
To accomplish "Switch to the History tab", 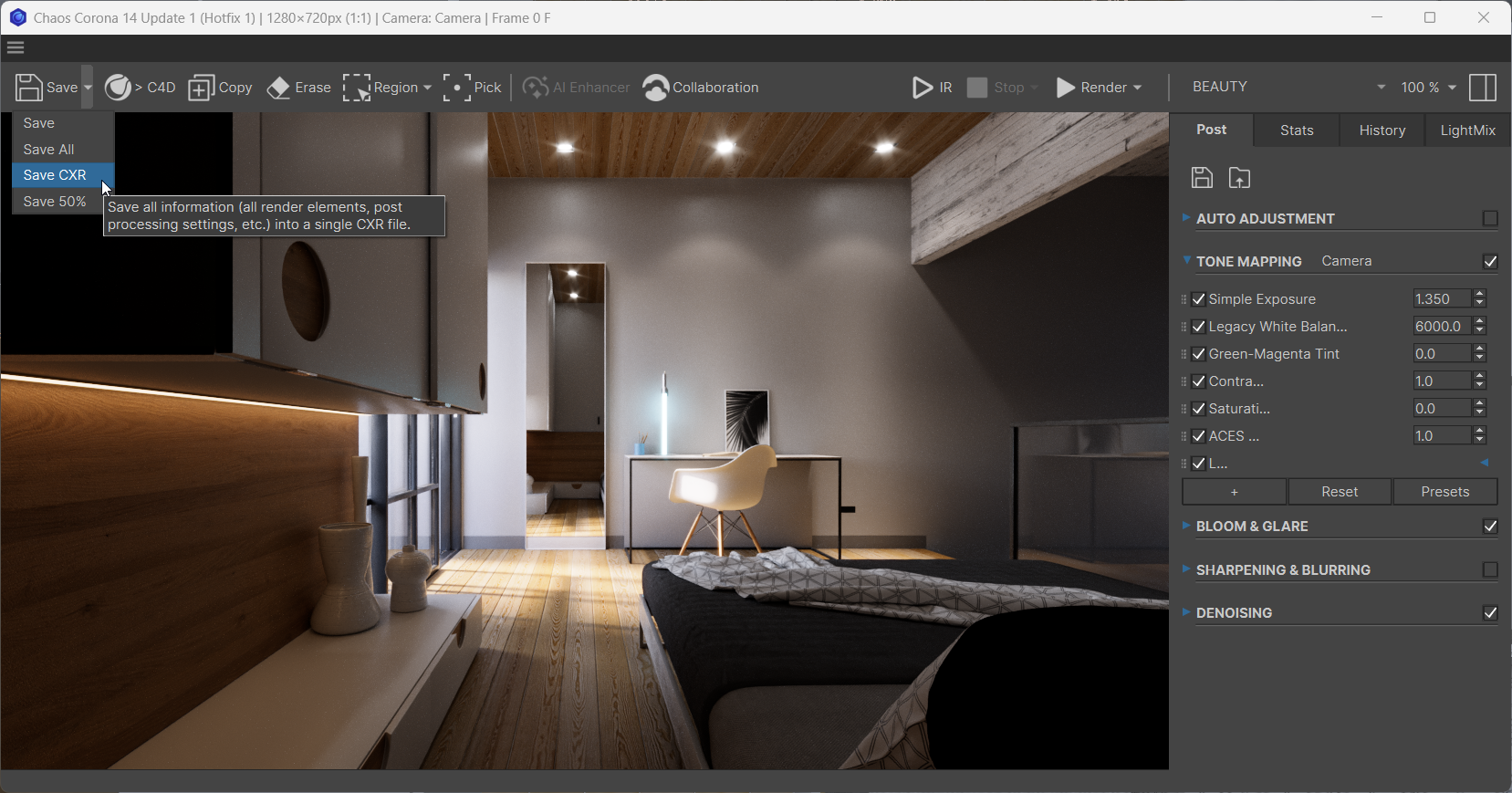I will point(1382,130).
